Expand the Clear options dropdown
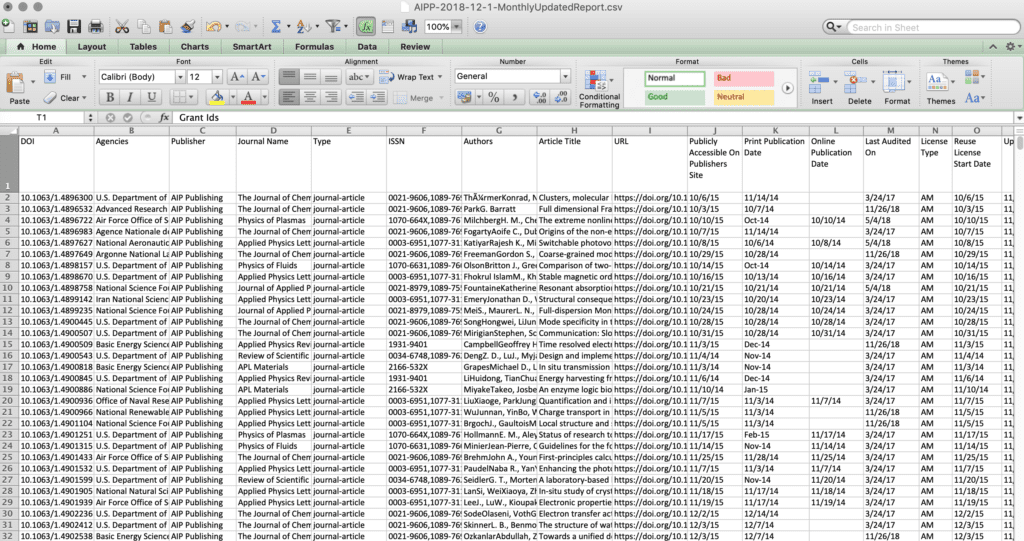 [x=84, y=98]
